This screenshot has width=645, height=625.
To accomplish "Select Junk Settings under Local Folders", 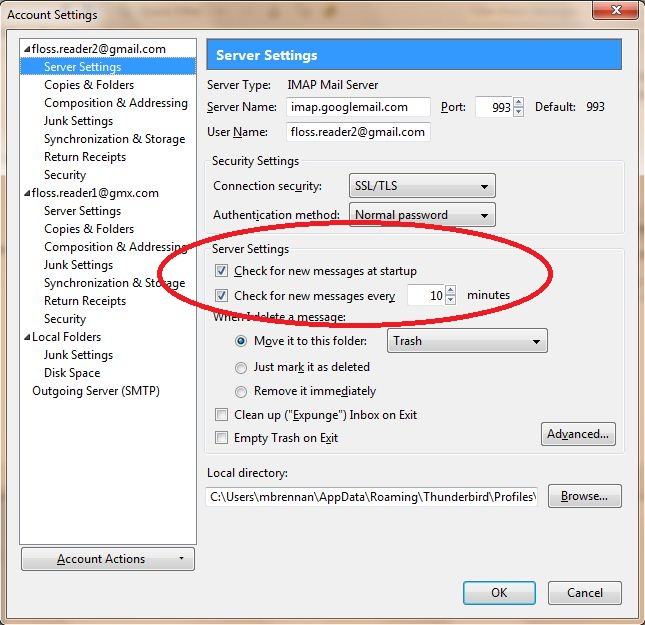I will point(78,355).
